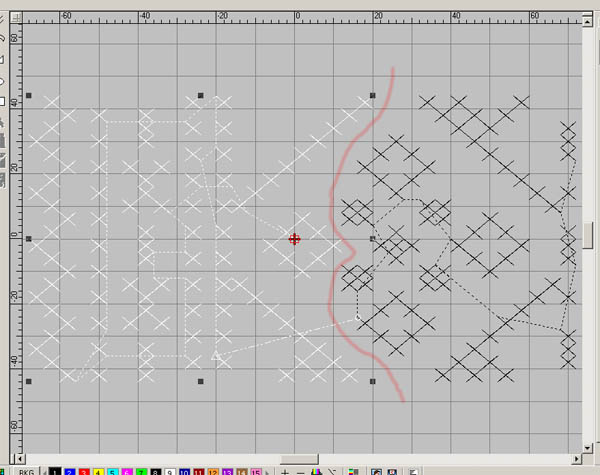
Task: Click the top-center selection handle
Action: pos(201,95)
